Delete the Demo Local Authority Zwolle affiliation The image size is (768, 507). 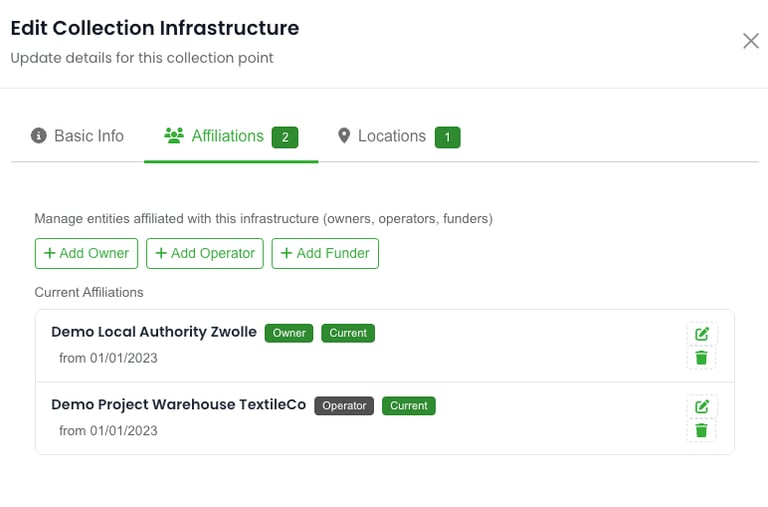click(702, 358)
